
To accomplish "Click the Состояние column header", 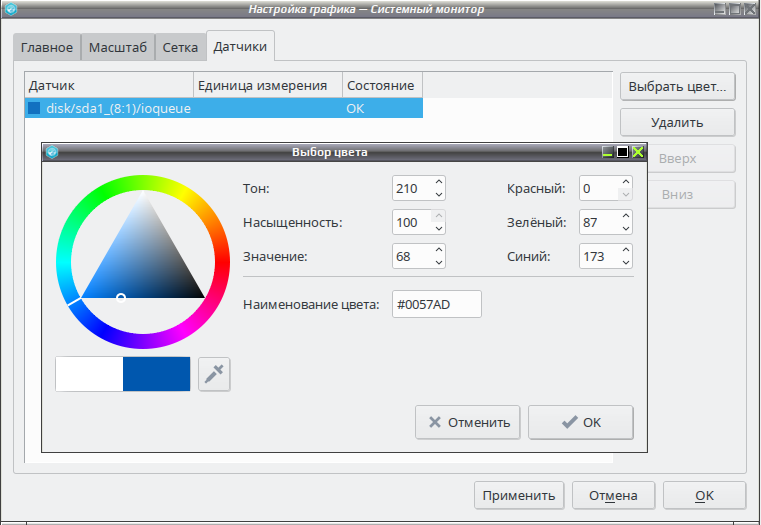I will coord(382,85).
